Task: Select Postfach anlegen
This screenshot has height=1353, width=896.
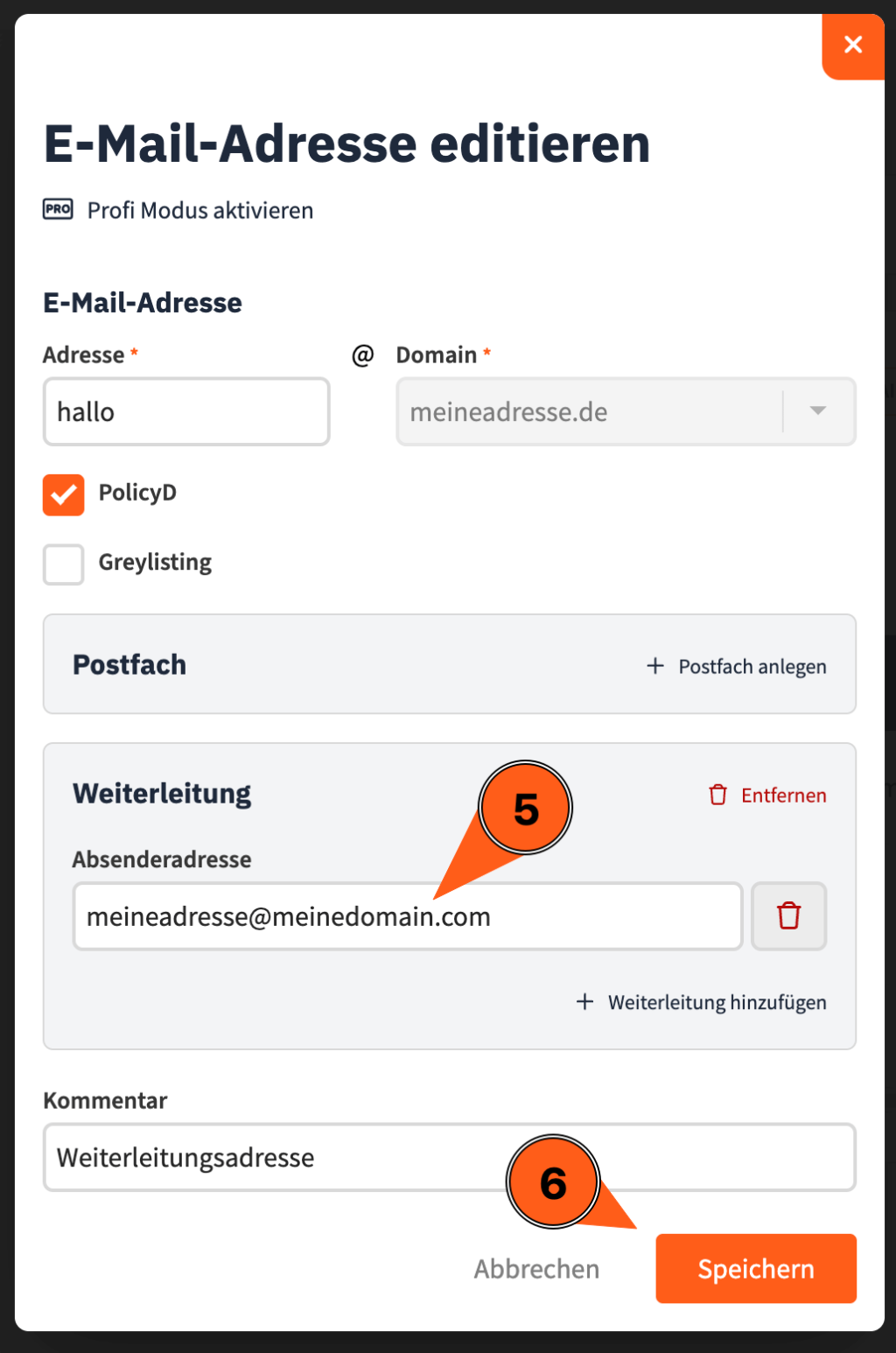Action: click(751, 666)
